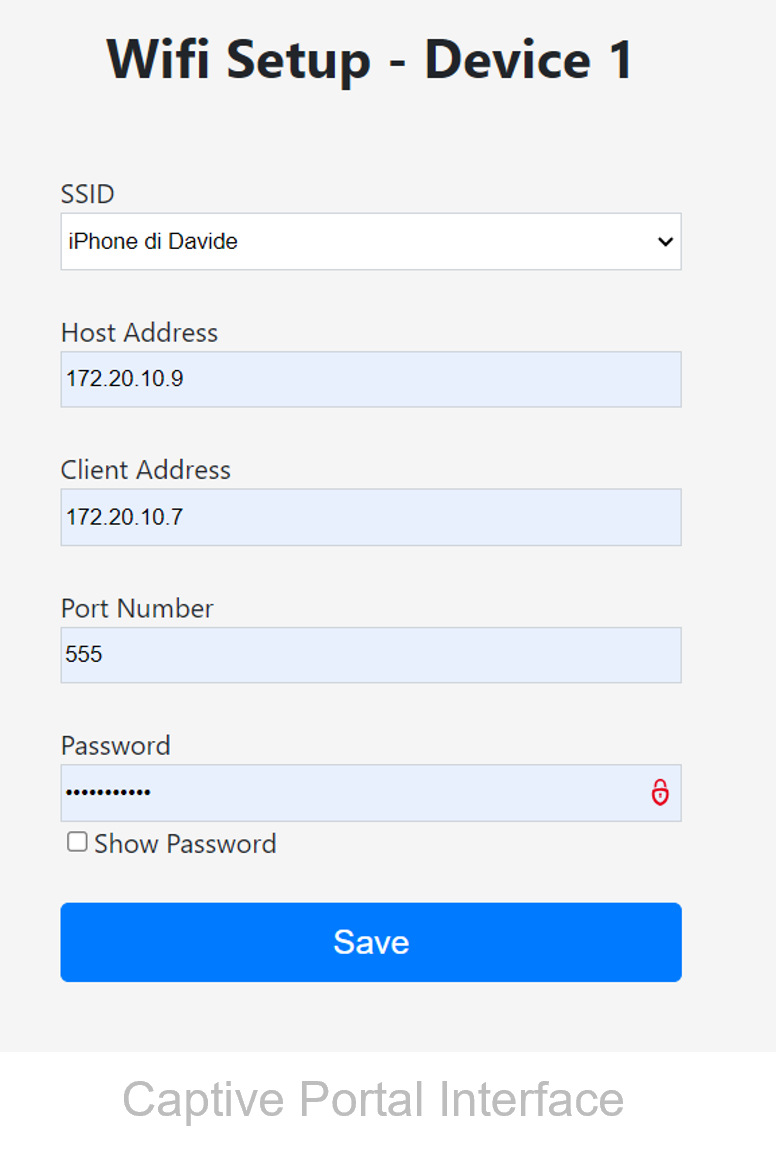Screen dimensions: 776x1156
Task: Click the Client Address label
Action: 146,470
